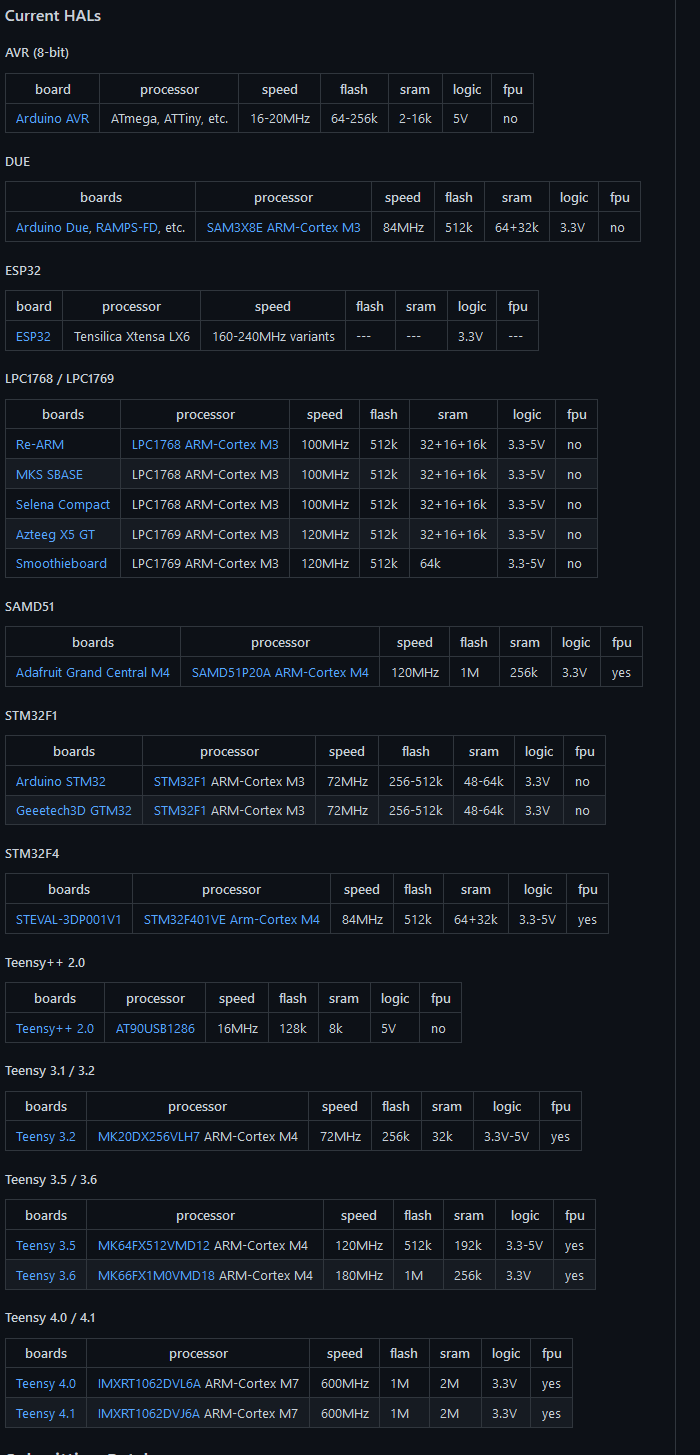Open the Arduino Due link
The image size is (700, 1455).
pos(53,227)
